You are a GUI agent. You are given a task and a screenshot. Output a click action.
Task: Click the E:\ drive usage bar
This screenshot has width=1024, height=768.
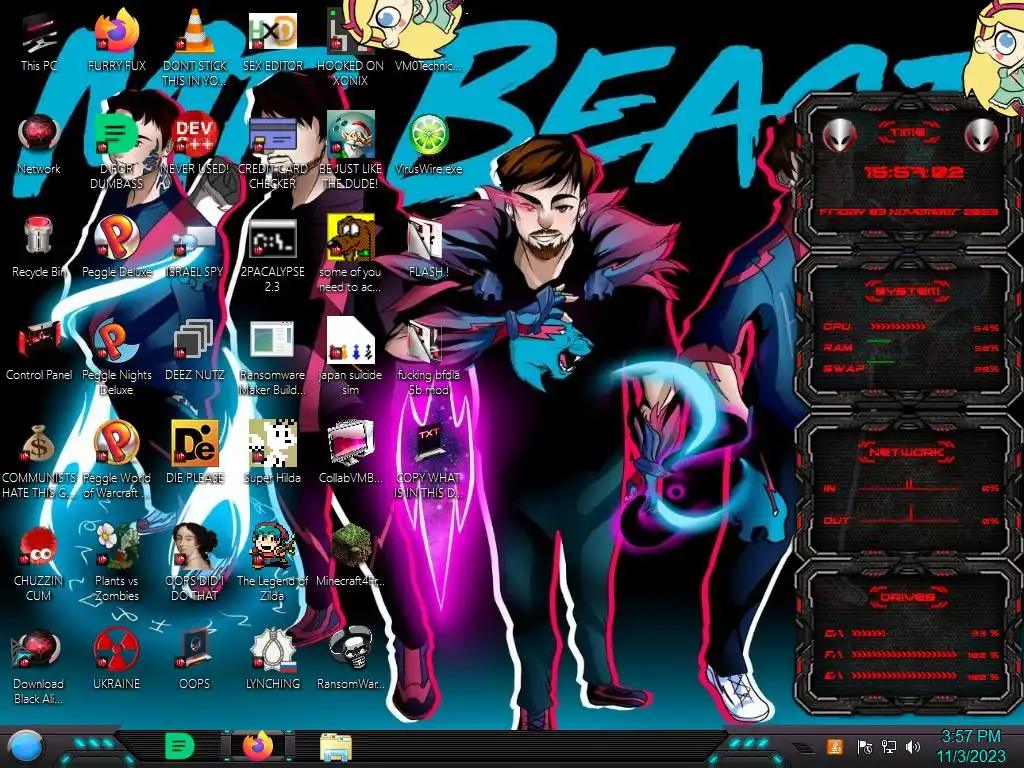pos(905,676)
